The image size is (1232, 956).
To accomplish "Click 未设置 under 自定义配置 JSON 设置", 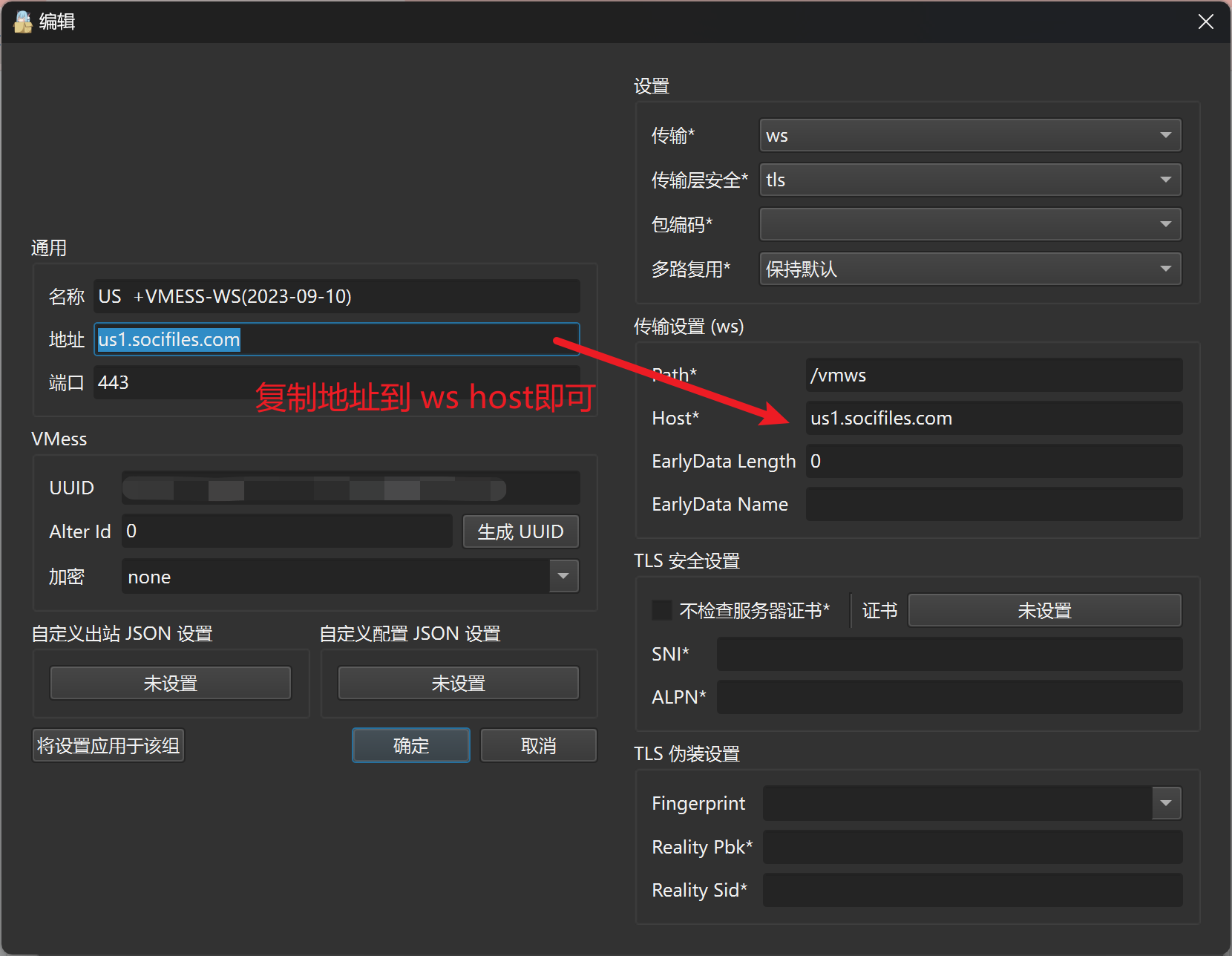I will [458, 683].
